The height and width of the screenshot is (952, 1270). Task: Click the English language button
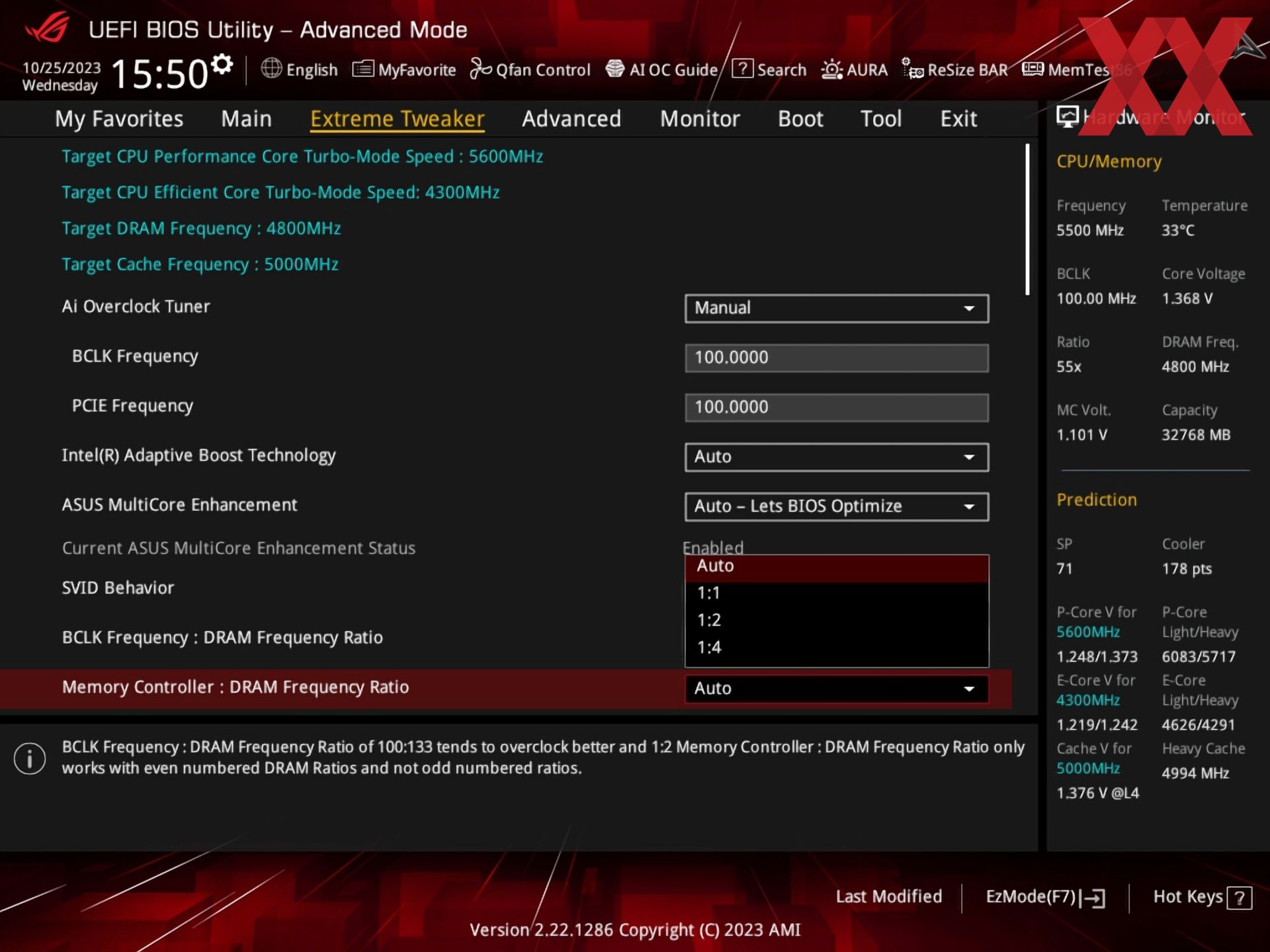coord(299,69)
